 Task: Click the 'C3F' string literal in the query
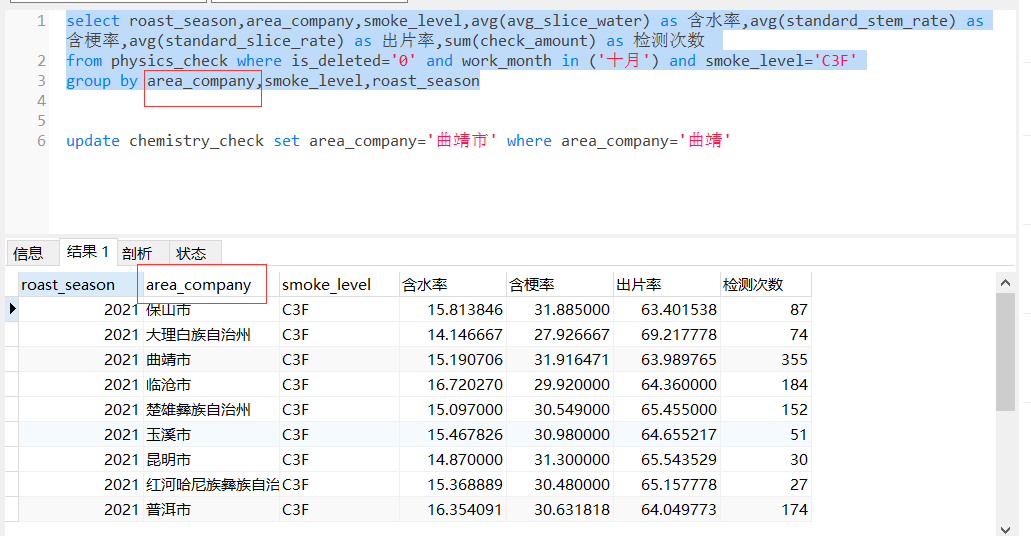tap(835, 61)
